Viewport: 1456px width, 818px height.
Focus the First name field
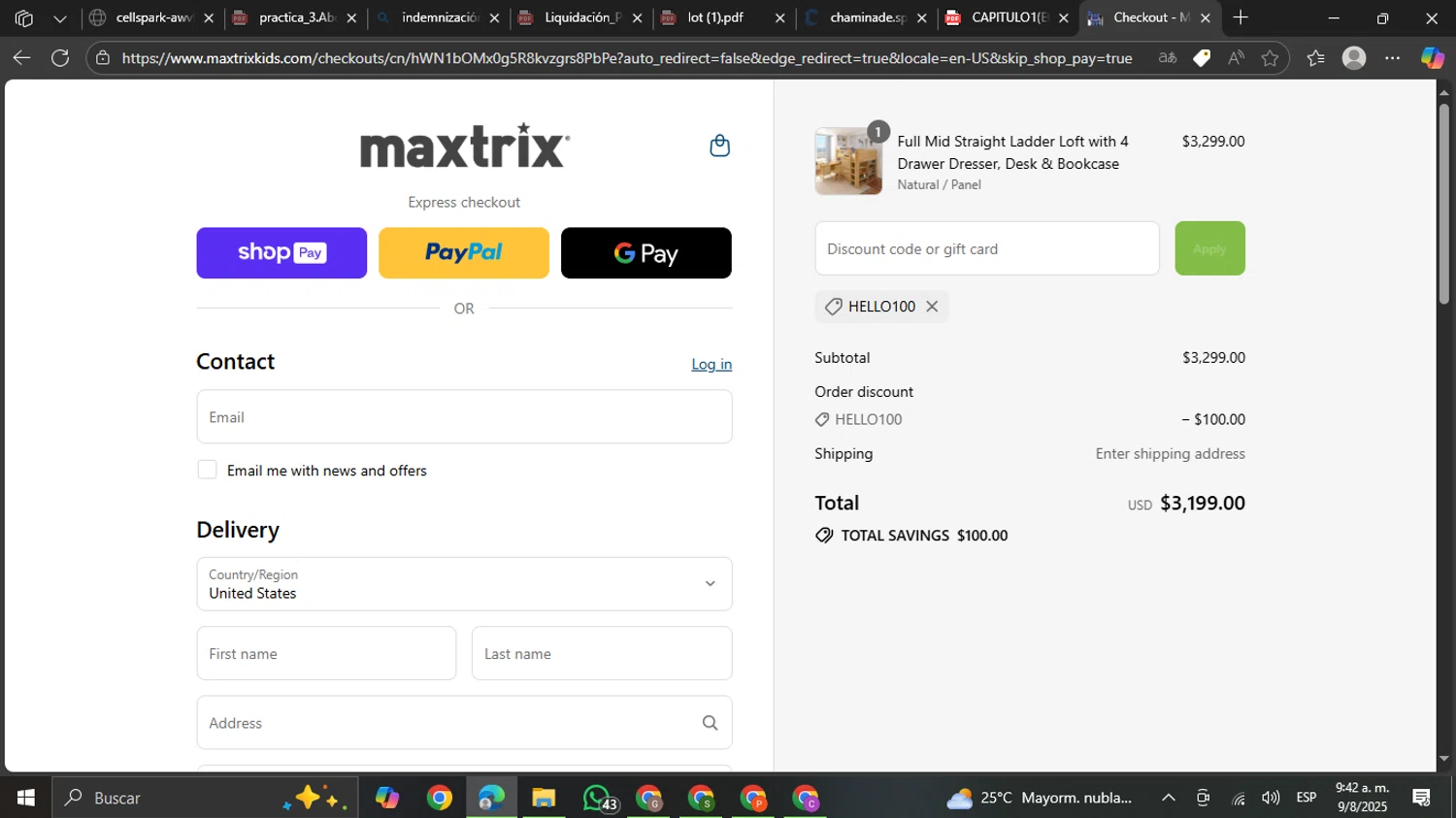click(326, 653)
